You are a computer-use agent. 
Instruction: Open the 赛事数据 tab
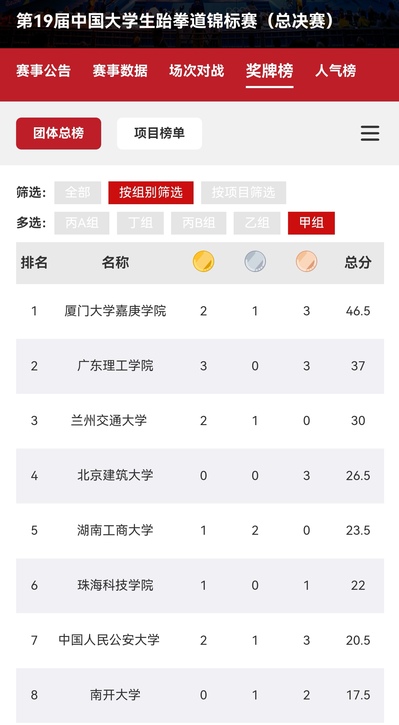120,71
